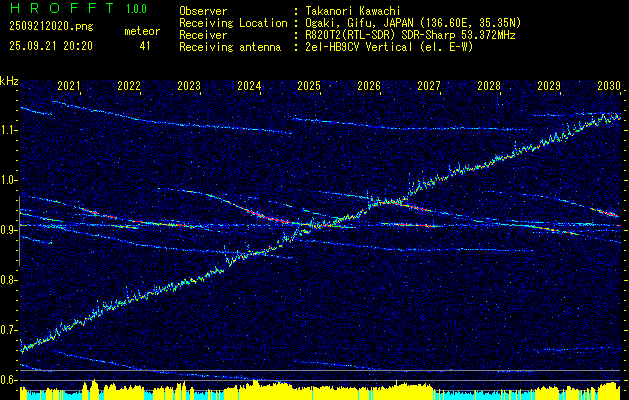Screen dimensions: 629x400
Task: Click receiver R820T2(RTL-SDR) SDR-Sharp 53.372MHz
Action: (410, 35)
